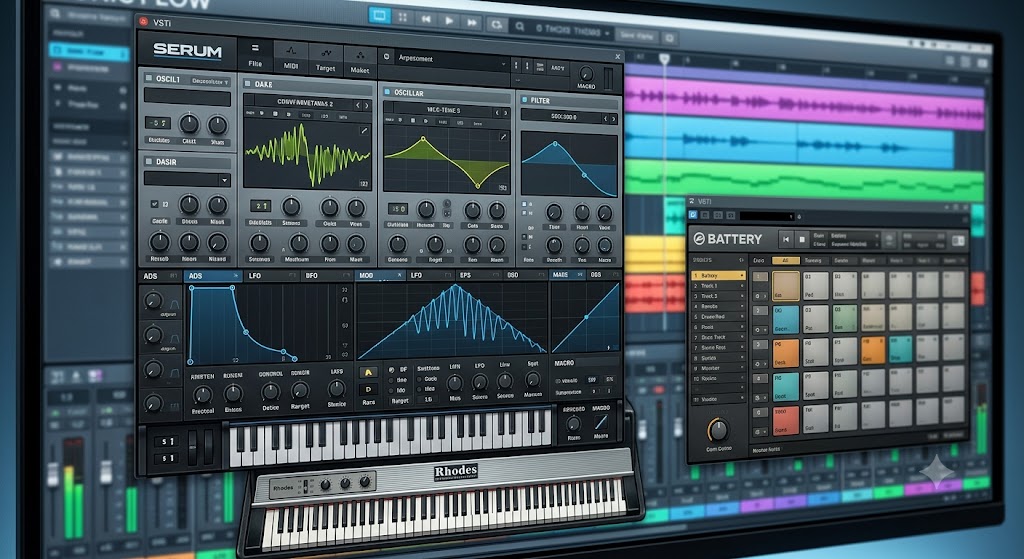Open the MIDI tab in Serum

(291, 57)
